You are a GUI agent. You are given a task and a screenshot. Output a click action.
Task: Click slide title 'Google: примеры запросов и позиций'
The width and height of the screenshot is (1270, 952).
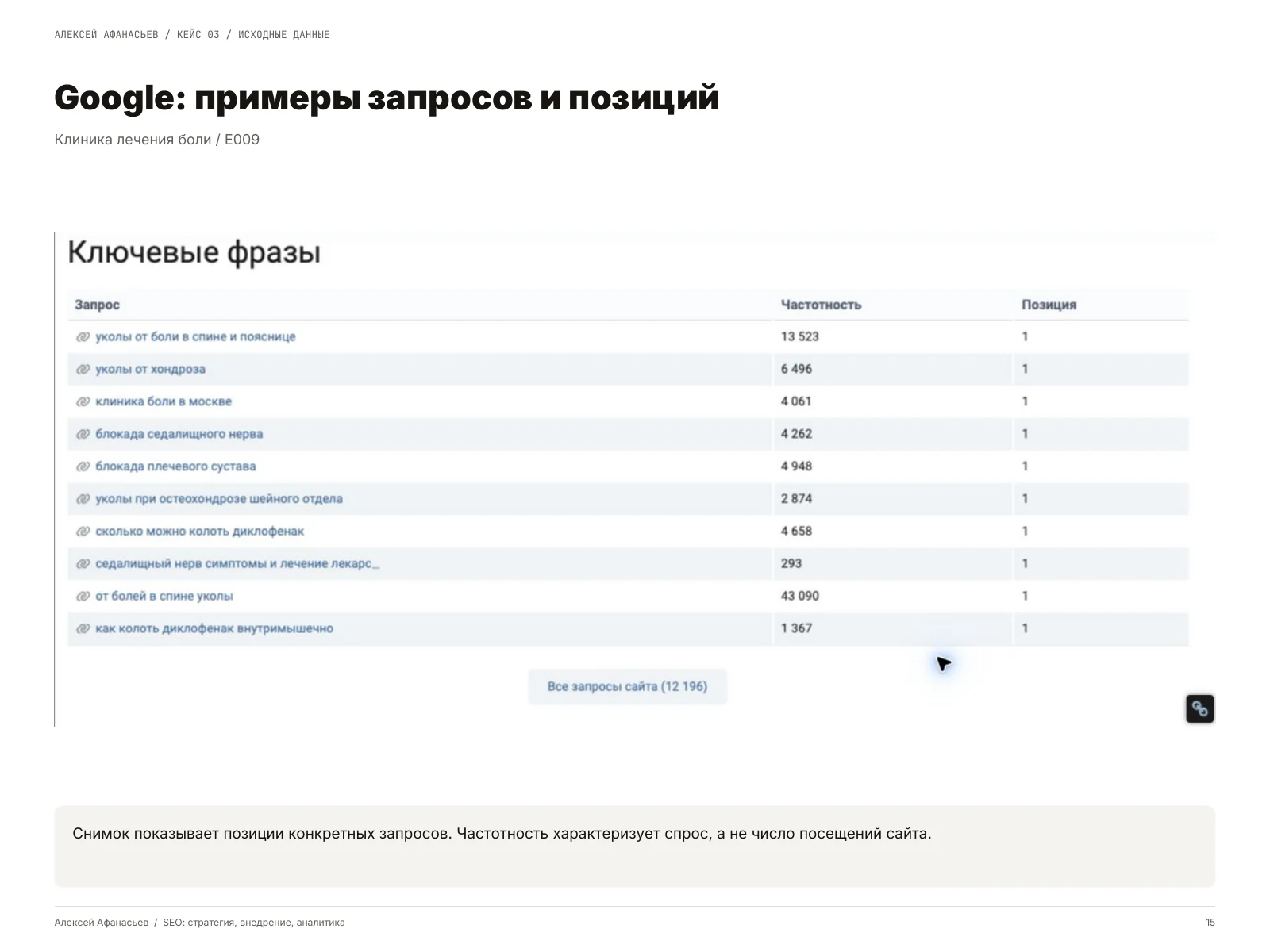(x=387, y=98)
